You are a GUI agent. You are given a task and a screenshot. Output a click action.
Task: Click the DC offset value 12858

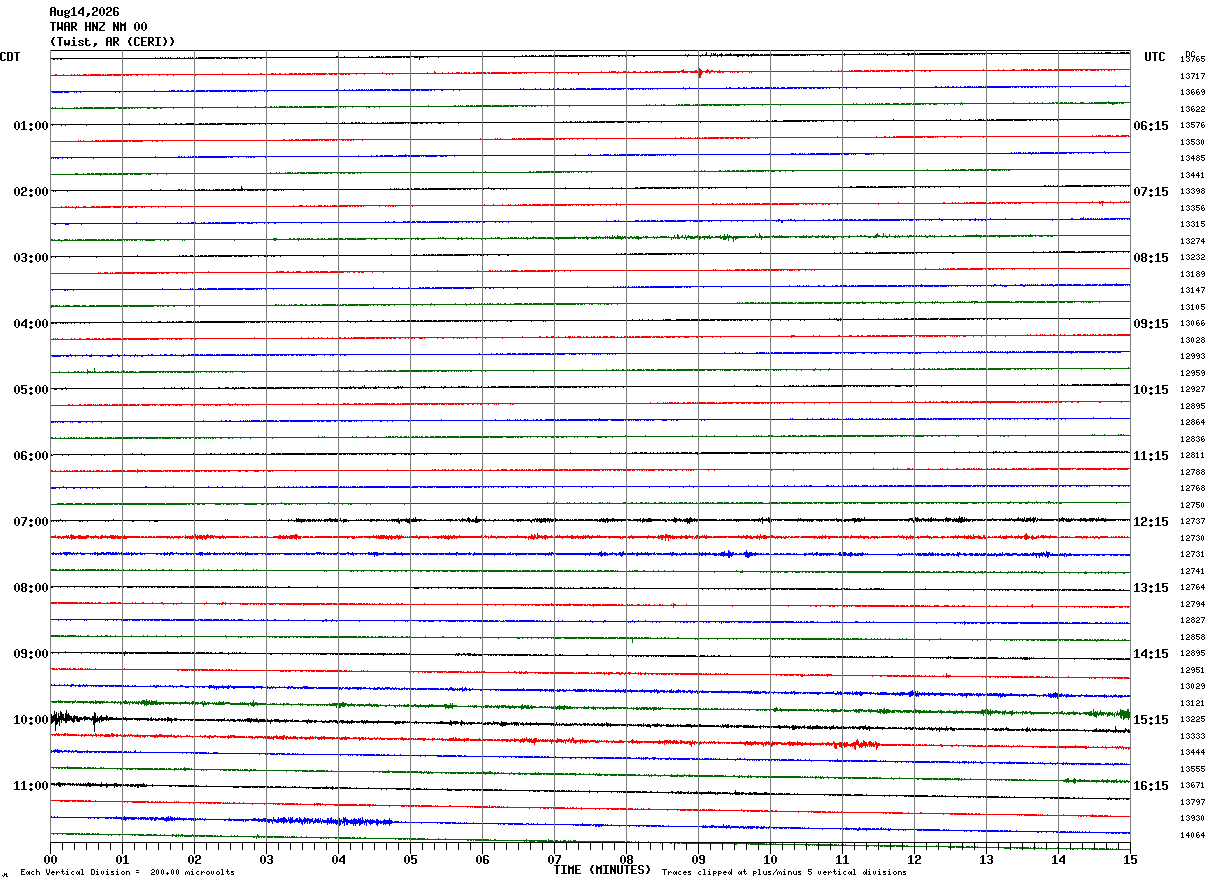(1192, 637)
